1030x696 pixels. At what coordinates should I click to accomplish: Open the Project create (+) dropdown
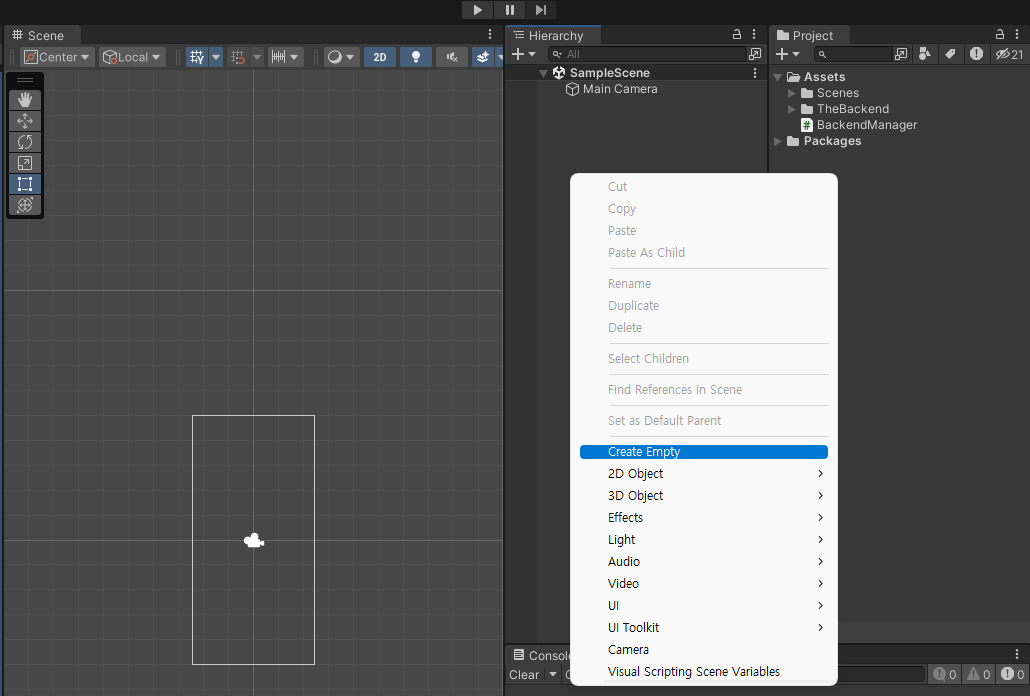787,54
